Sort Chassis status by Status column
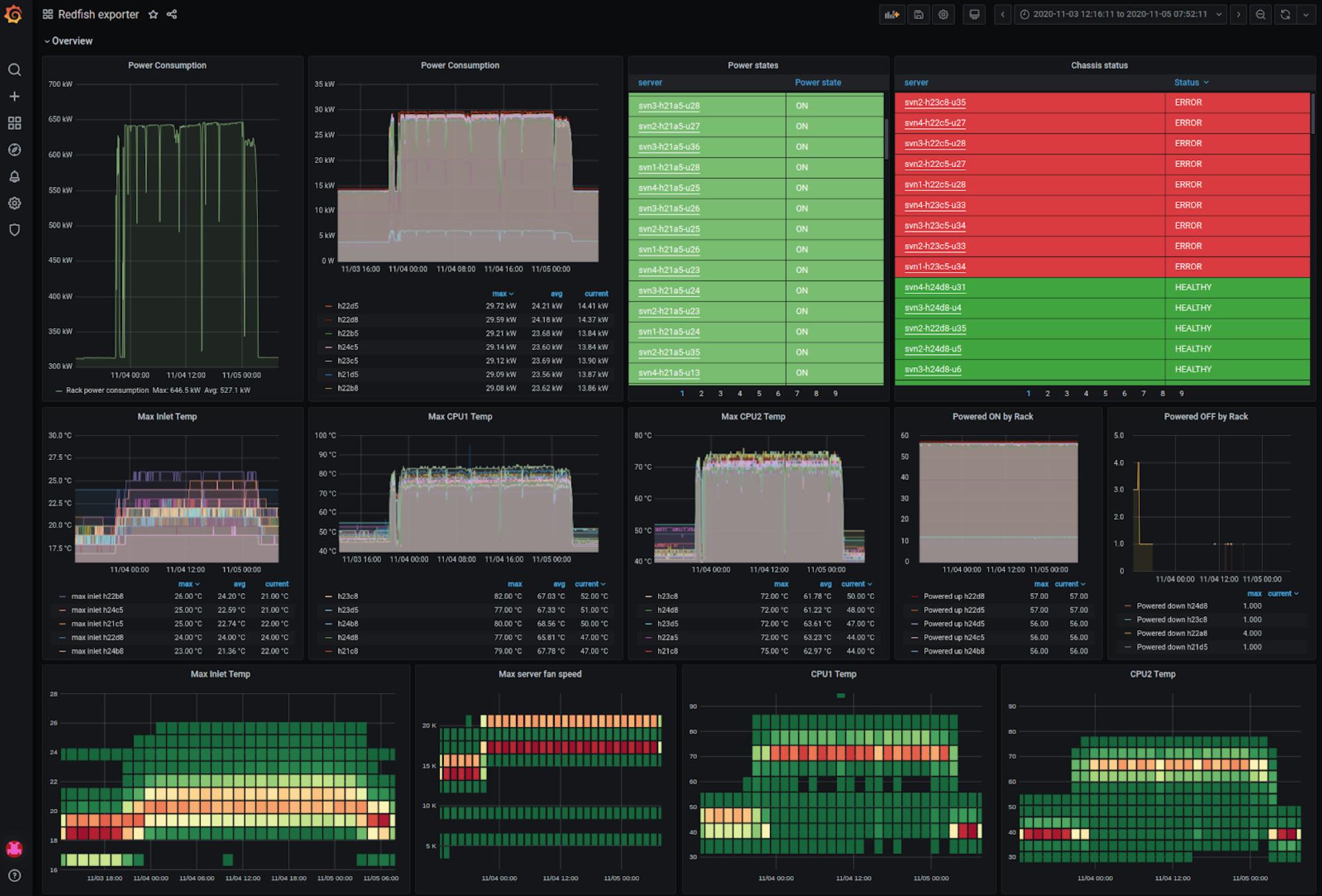Viewport: 1322px width, 896px height. [x=1191, y=83]
